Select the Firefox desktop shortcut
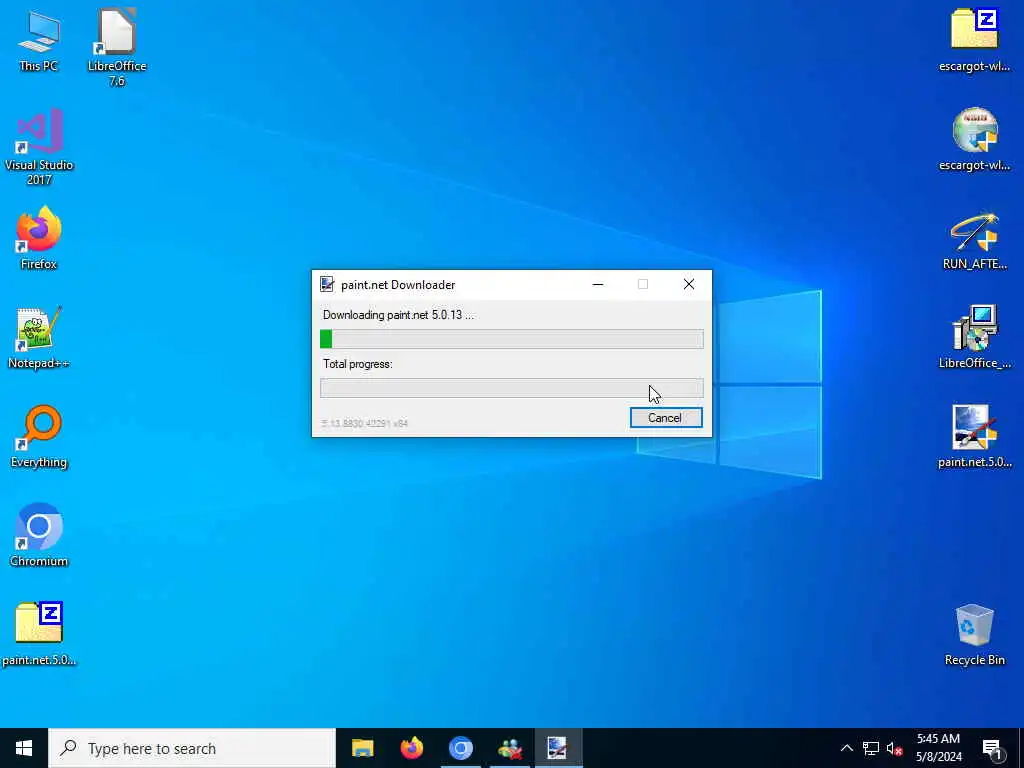The height and width of the screenshot is (768, 1024). [x=39, y=238]
